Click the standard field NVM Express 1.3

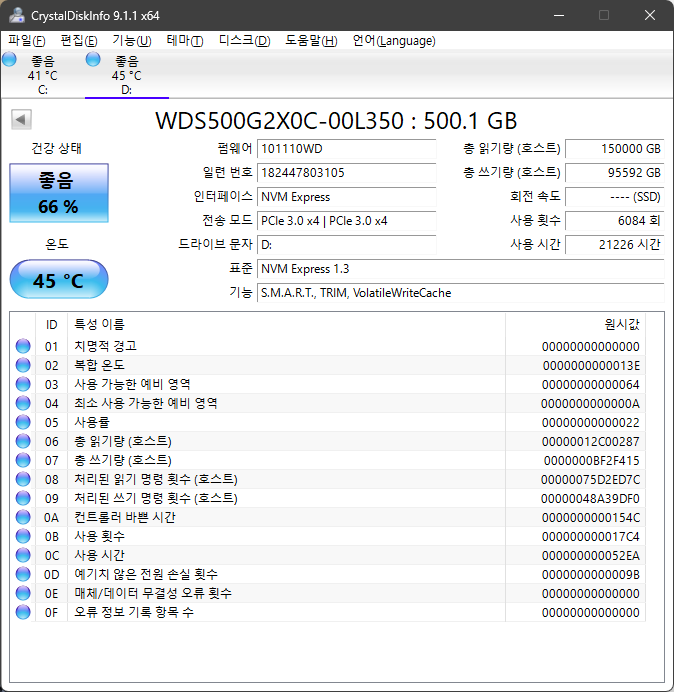point(460,269)
